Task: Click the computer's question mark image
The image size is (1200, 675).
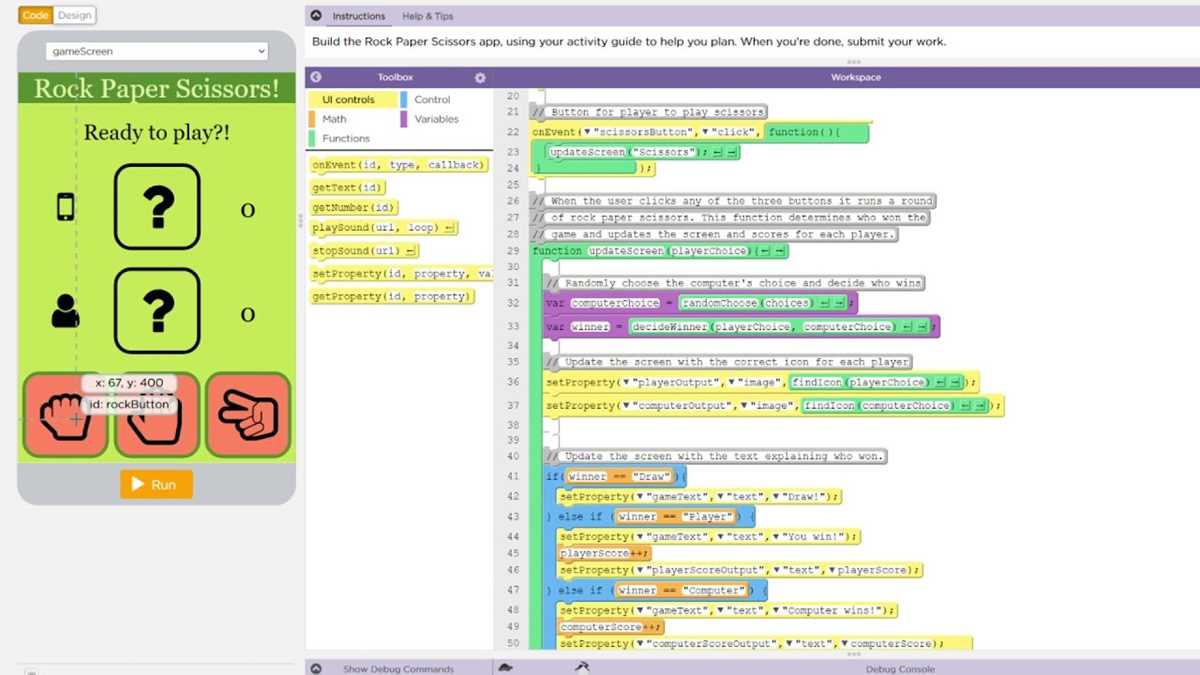Action: coord(157,207)
